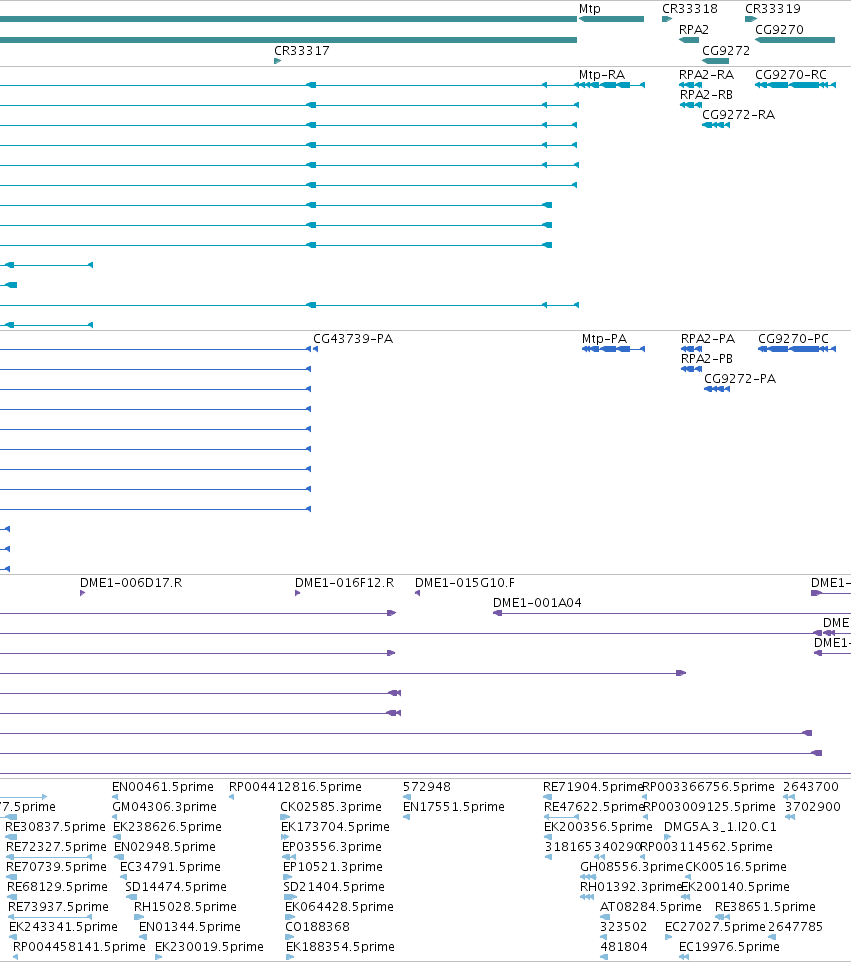Click the CG9270-RC transcript label
This screenshot has width=851, height=962.
pos(791,75)
